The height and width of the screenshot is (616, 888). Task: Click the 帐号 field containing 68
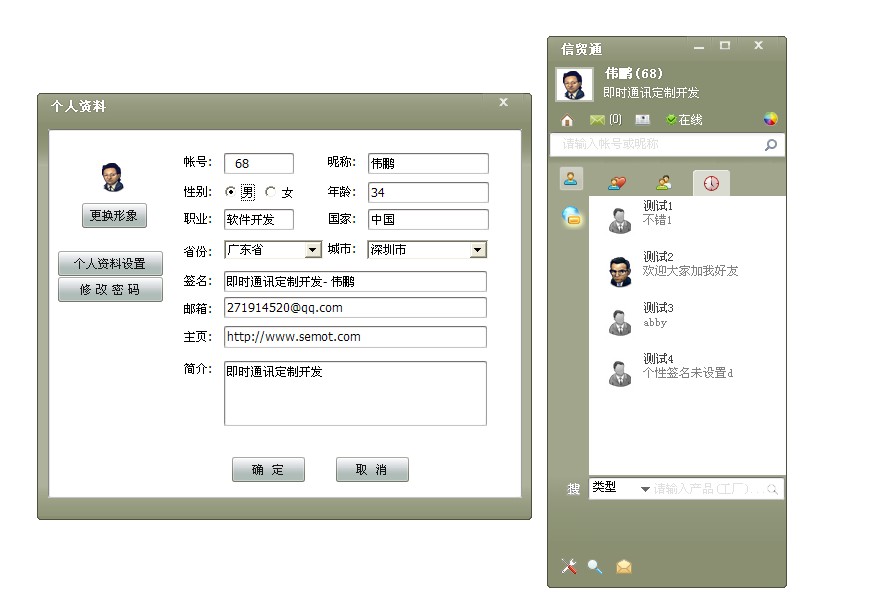tap(259, 164)
